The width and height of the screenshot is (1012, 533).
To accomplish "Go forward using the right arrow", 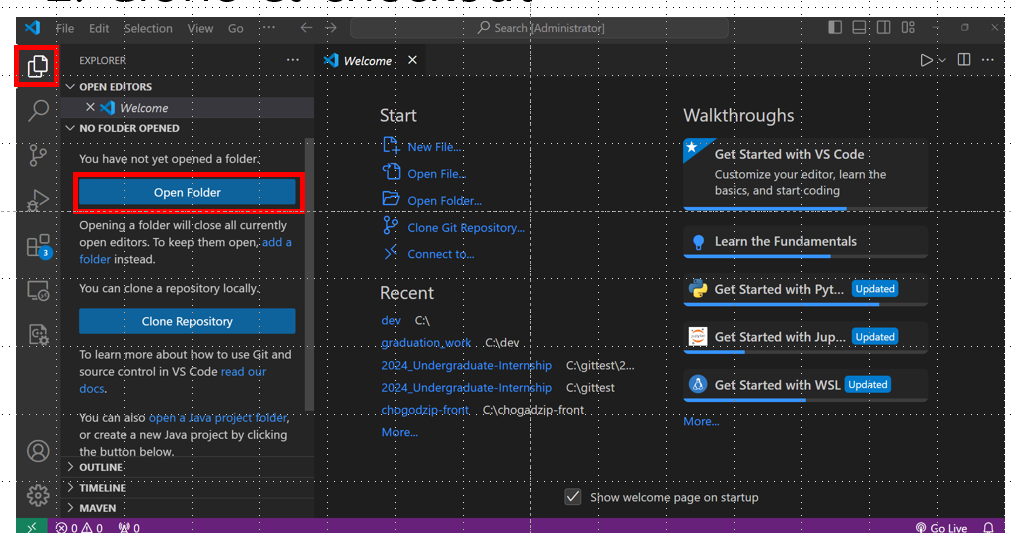I will [x=331, y=28].
